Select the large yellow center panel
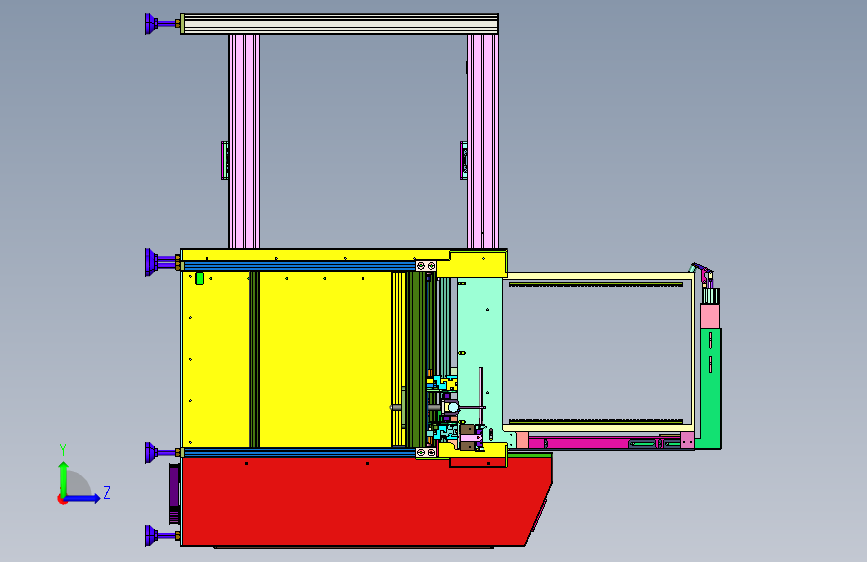The image size is (867, 562). tap(325, 360)
